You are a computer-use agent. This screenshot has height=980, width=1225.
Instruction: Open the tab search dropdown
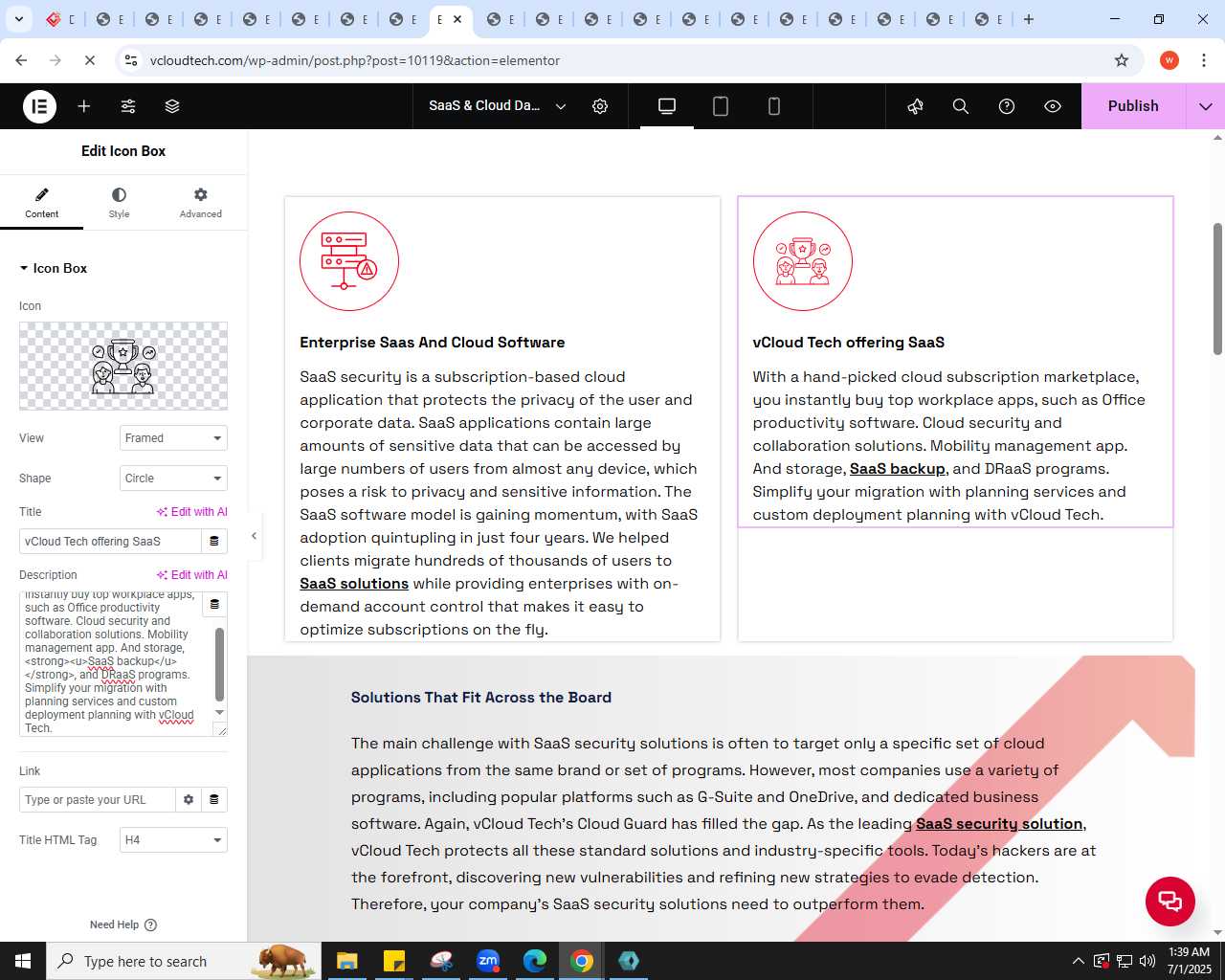19,19
